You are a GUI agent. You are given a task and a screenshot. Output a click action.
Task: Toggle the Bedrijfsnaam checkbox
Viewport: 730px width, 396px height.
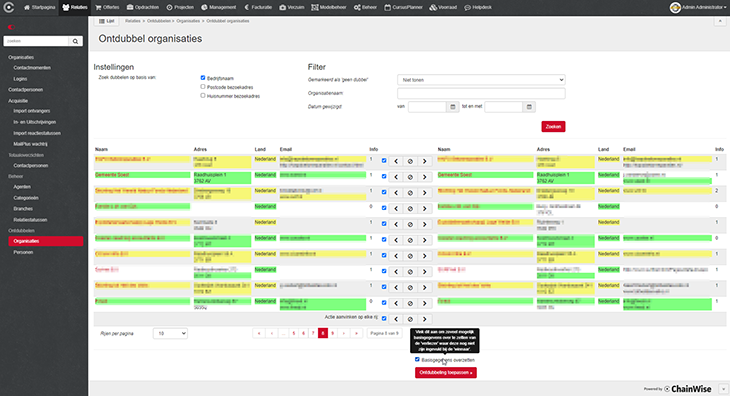tap(203, 78)
